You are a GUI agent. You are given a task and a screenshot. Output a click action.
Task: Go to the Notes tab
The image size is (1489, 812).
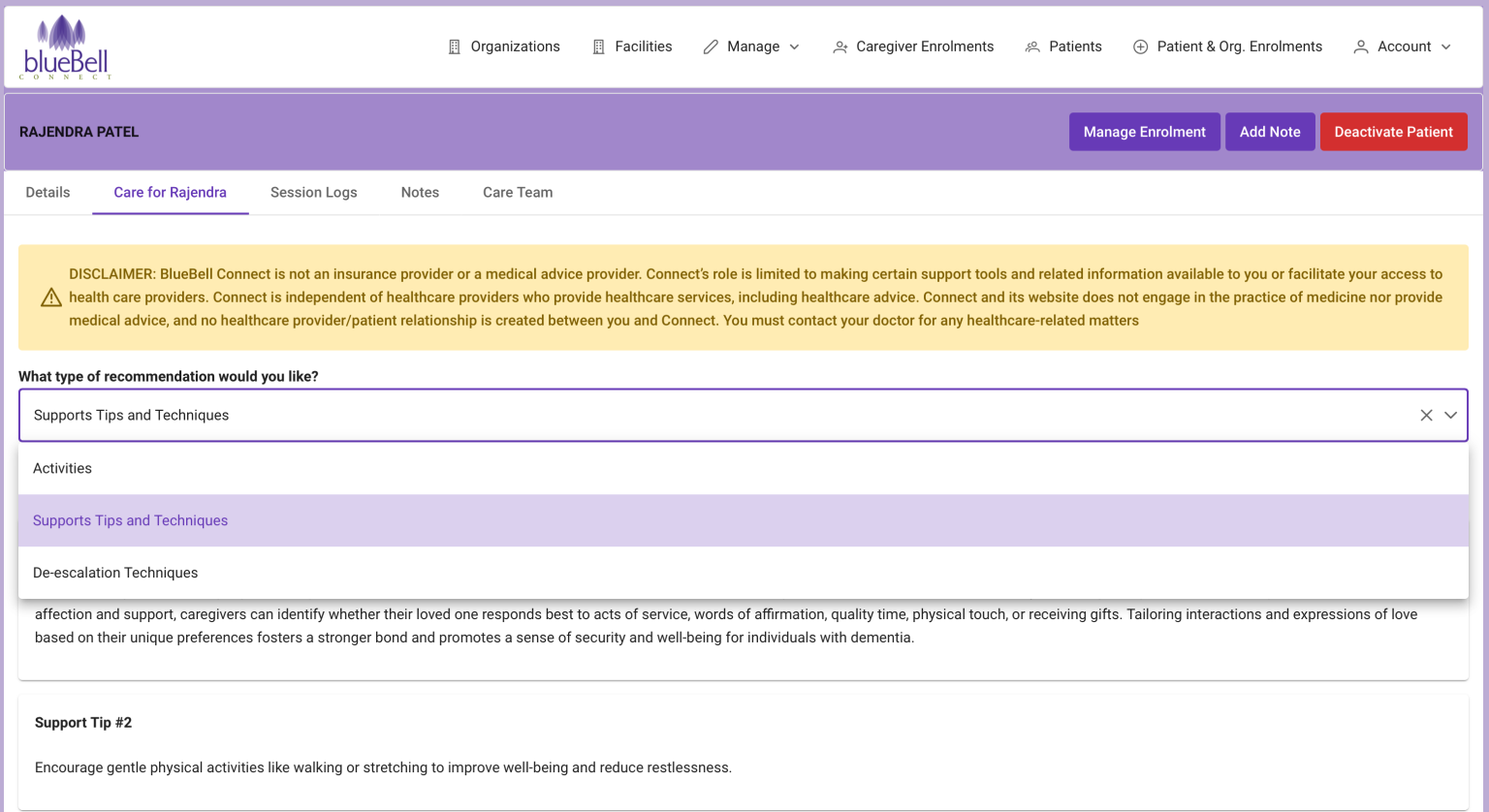click(420, 192)
